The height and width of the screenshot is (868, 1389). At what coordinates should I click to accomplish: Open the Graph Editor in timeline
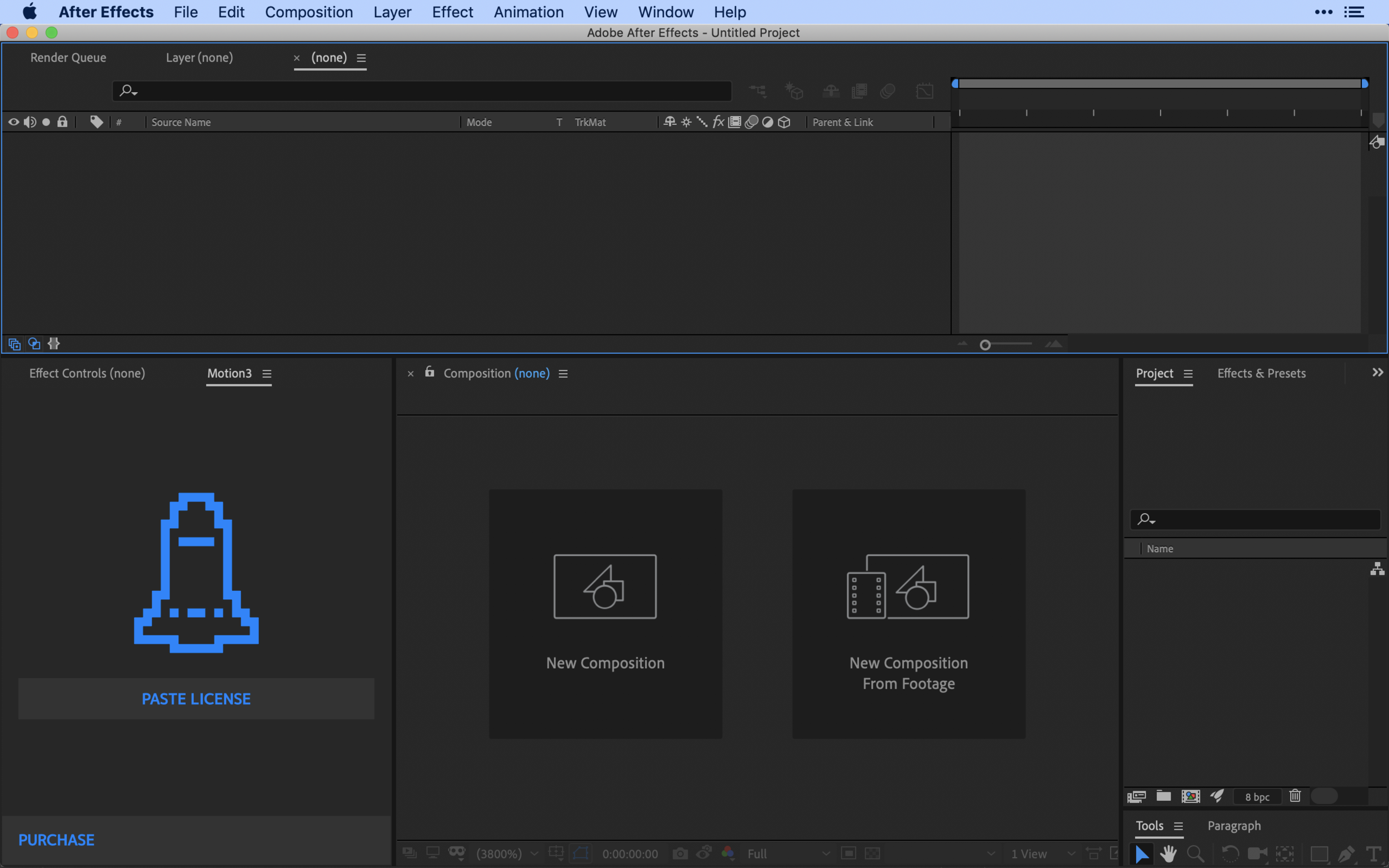[925, 91]
